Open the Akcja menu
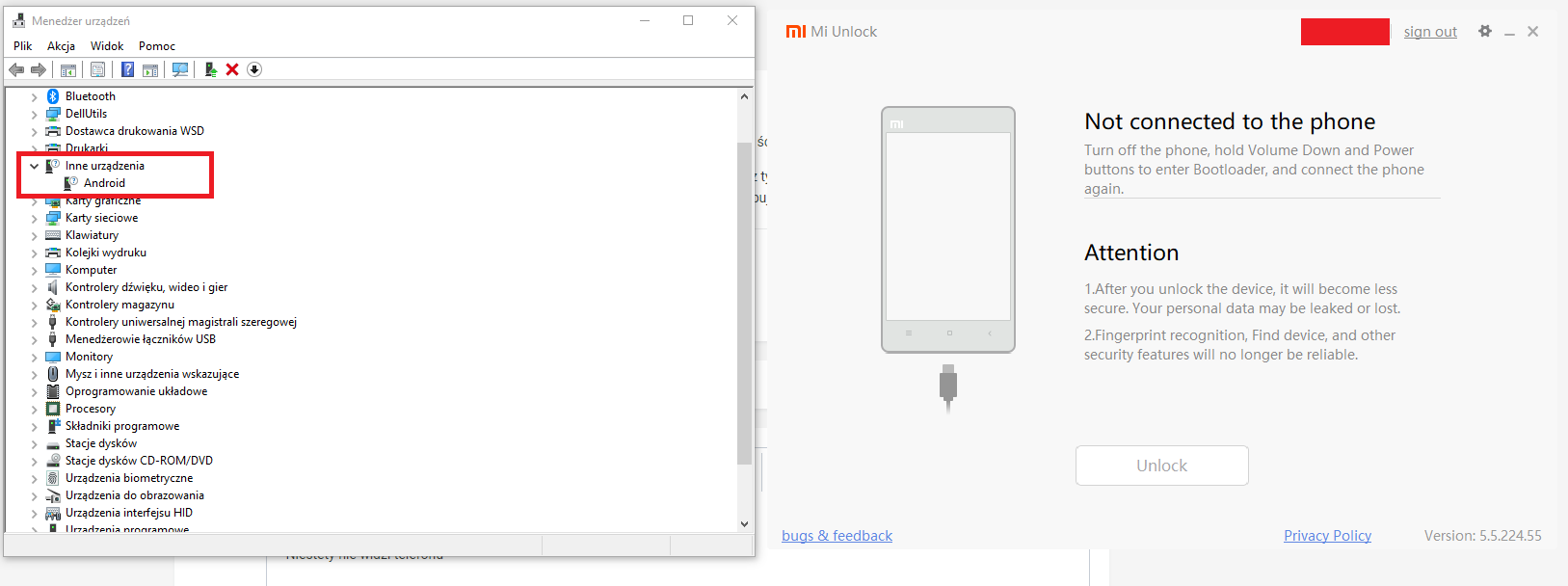The width and height of the screenshot is (1568, 586). point(61,46)
